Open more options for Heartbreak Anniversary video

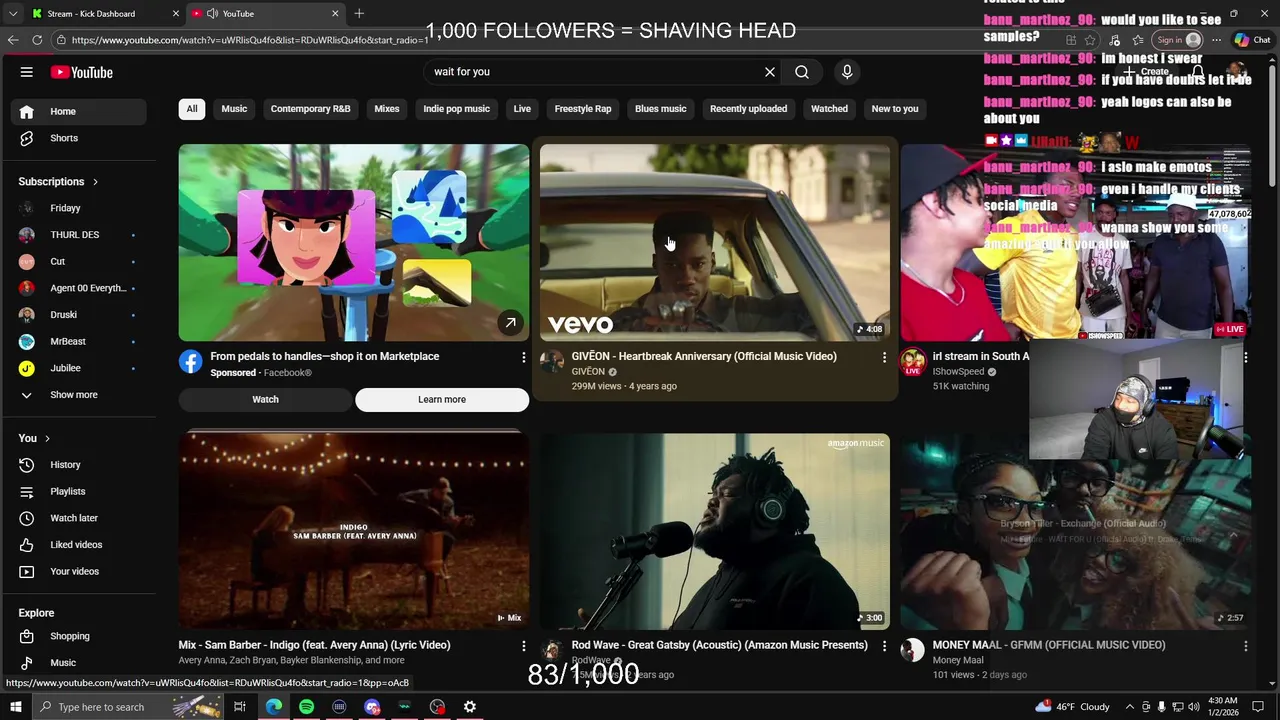(x=884, y=357)
